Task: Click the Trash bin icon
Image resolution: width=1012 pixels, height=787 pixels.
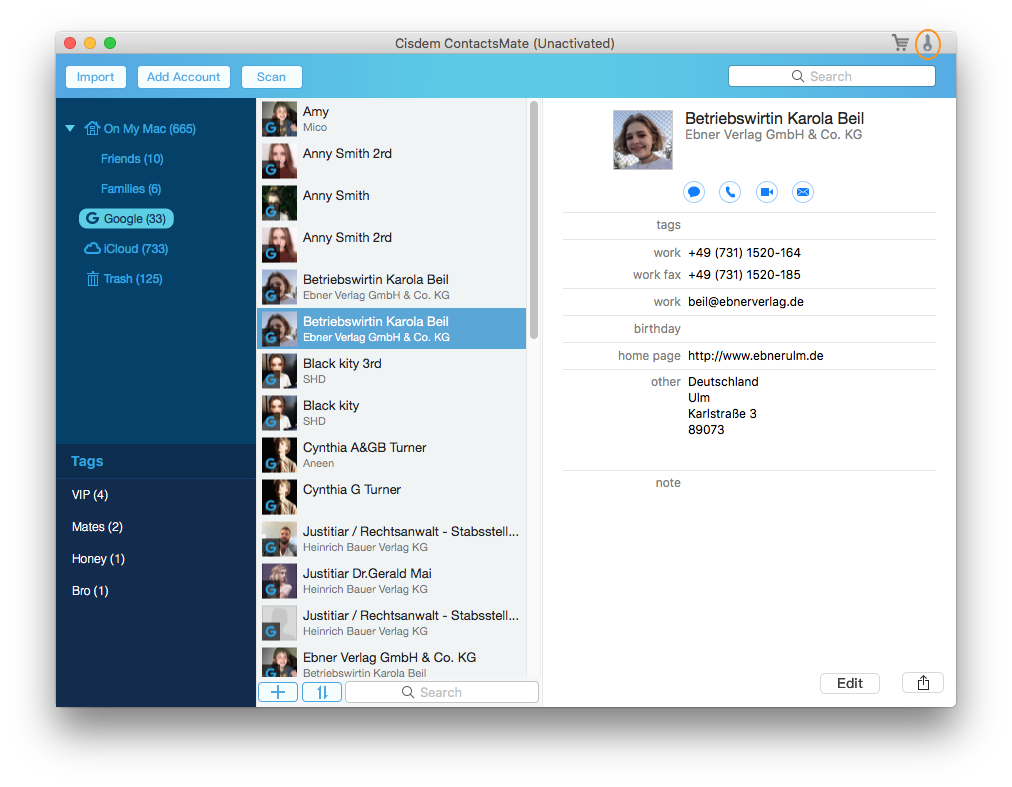Action: pos(93,279)
